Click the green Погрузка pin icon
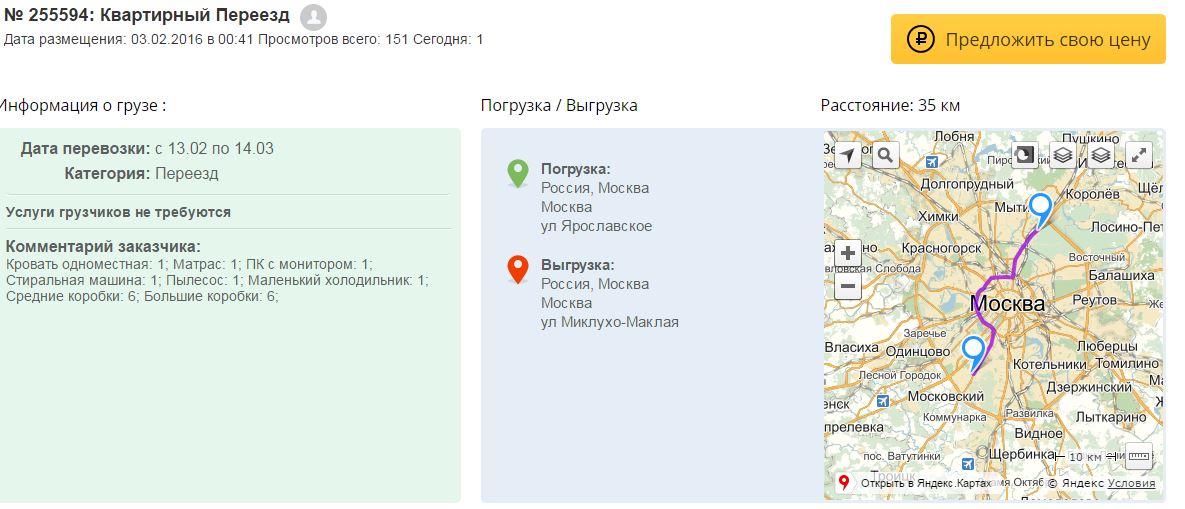This screenshot has height=509, width=1185. point(517,172)
